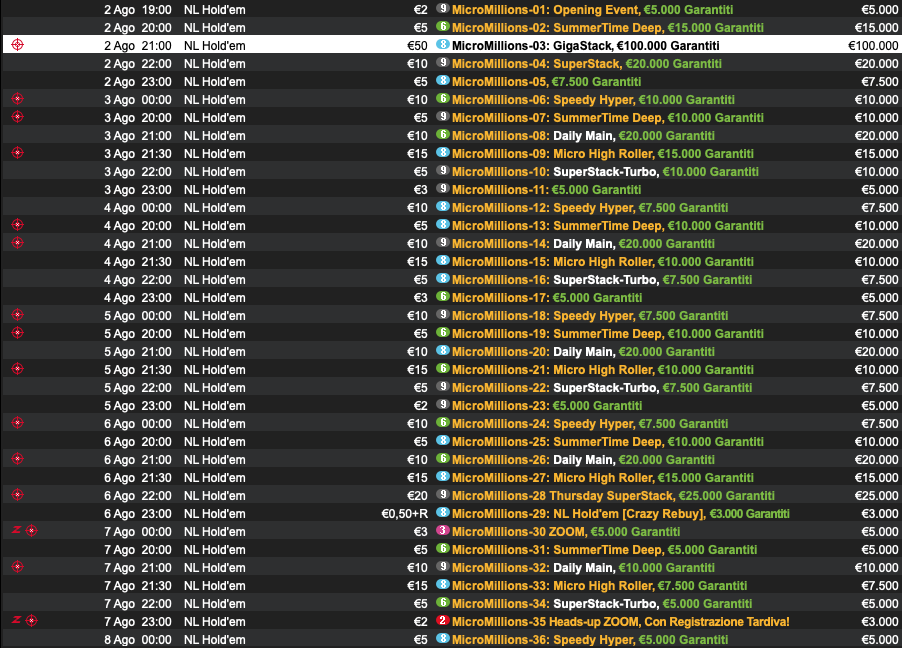Click 'NL Hold'em' game type on 7 Ago 22:00 row
902x648 pixels.
(x=215, y=604)
